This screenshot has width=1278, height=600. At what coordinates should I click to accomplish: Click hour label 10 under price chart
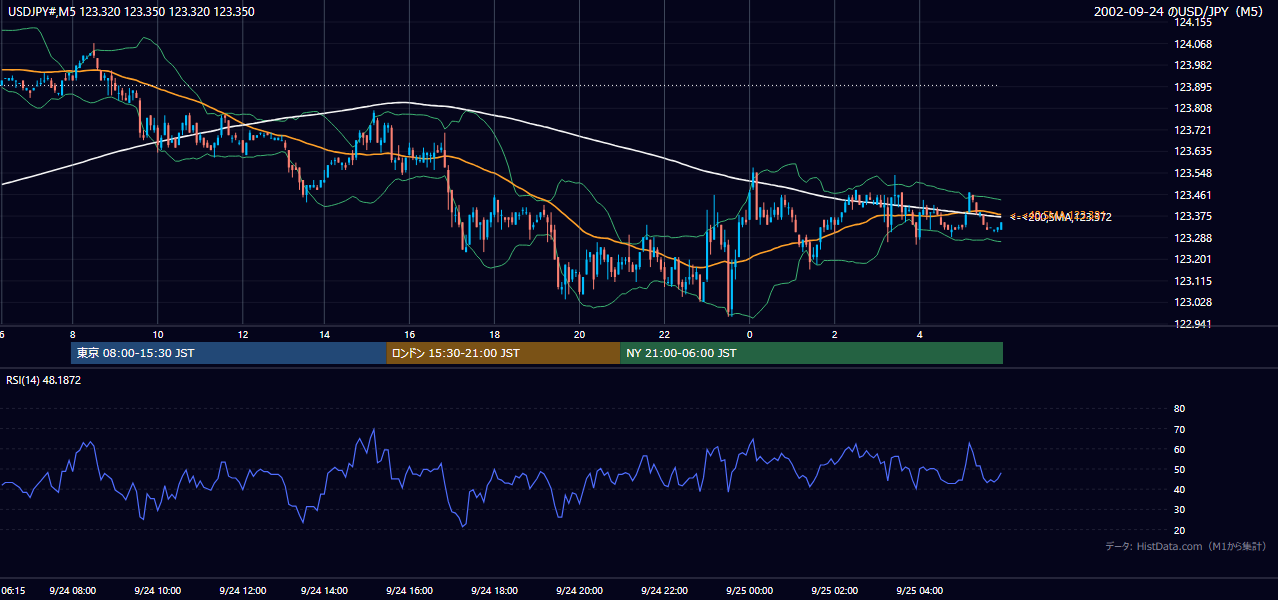click(158, 334)
